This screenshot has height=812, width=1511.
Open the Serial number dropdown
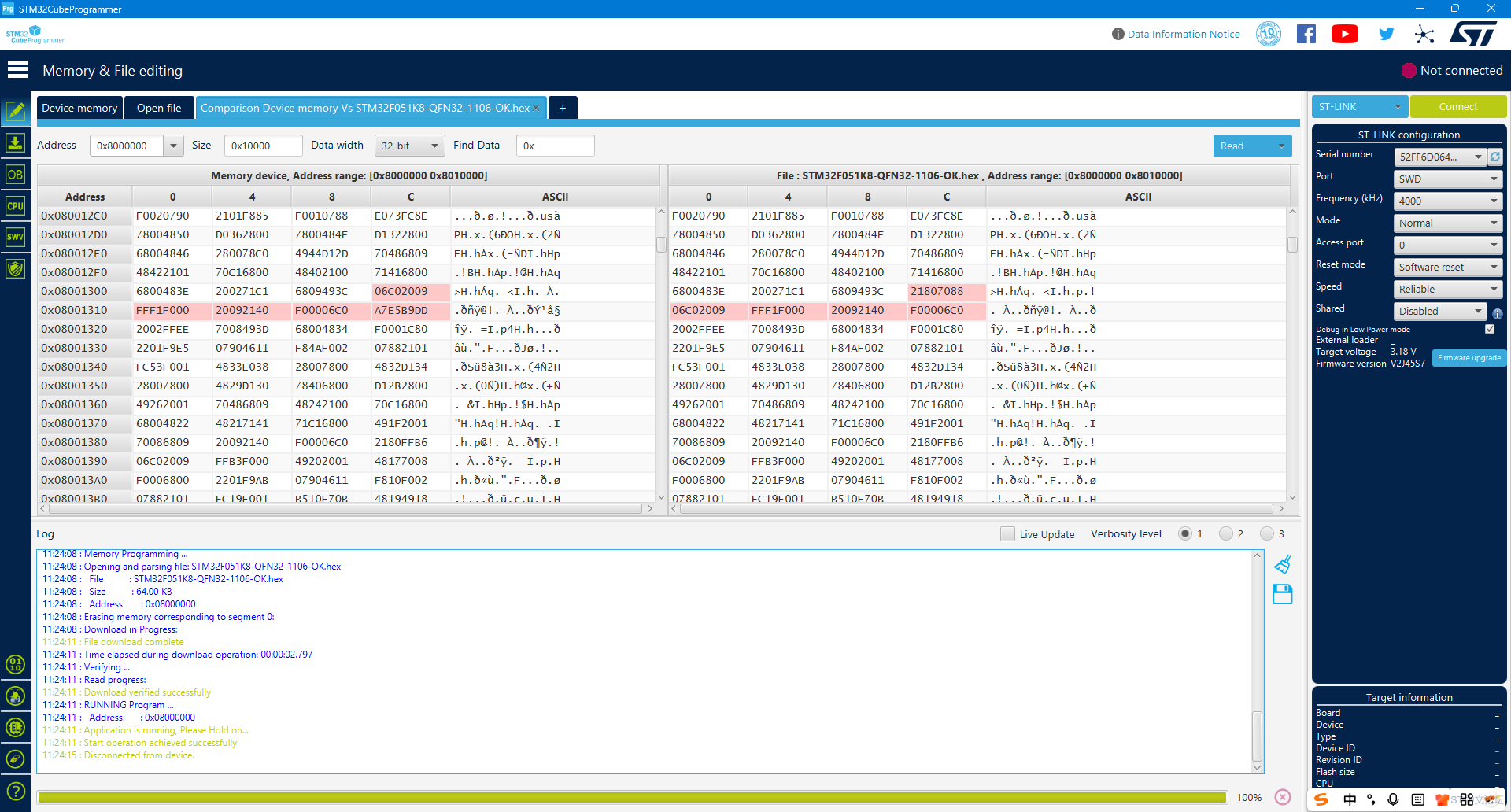pyautogui.click(x=1440, y=157)
